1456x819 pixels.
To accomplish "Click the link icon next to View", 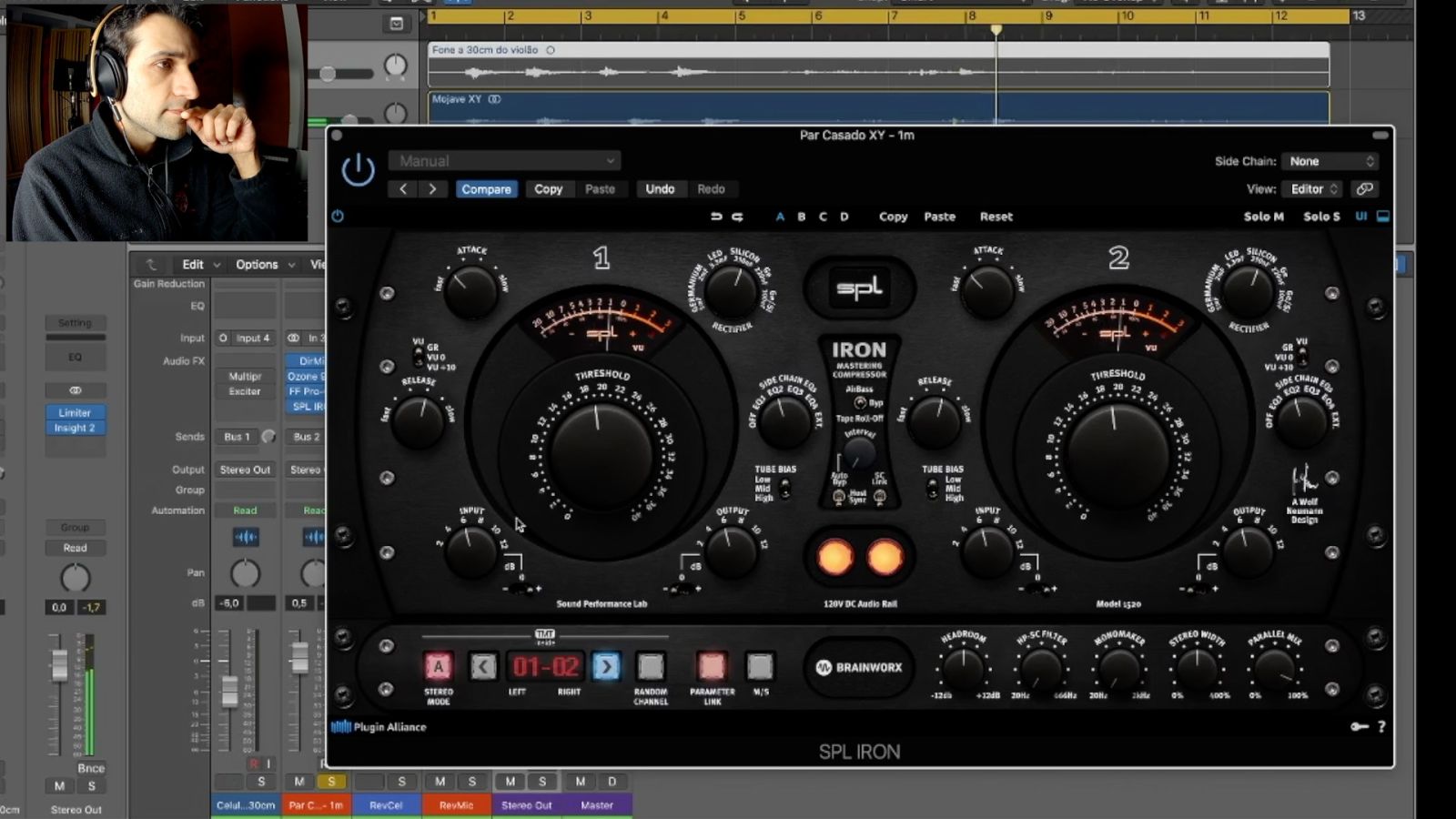I will tap(1363, 189).
